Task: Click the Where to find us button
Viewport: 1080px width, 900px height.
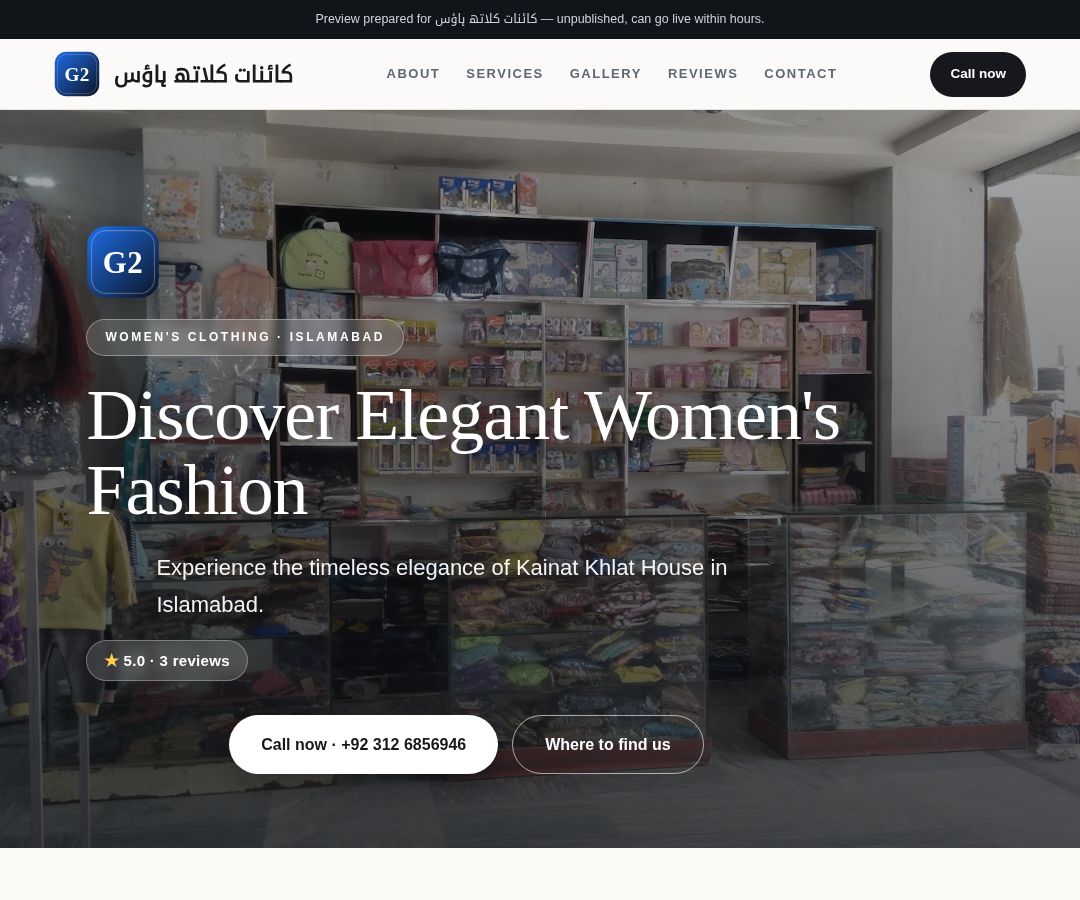Action: (608, 744)
